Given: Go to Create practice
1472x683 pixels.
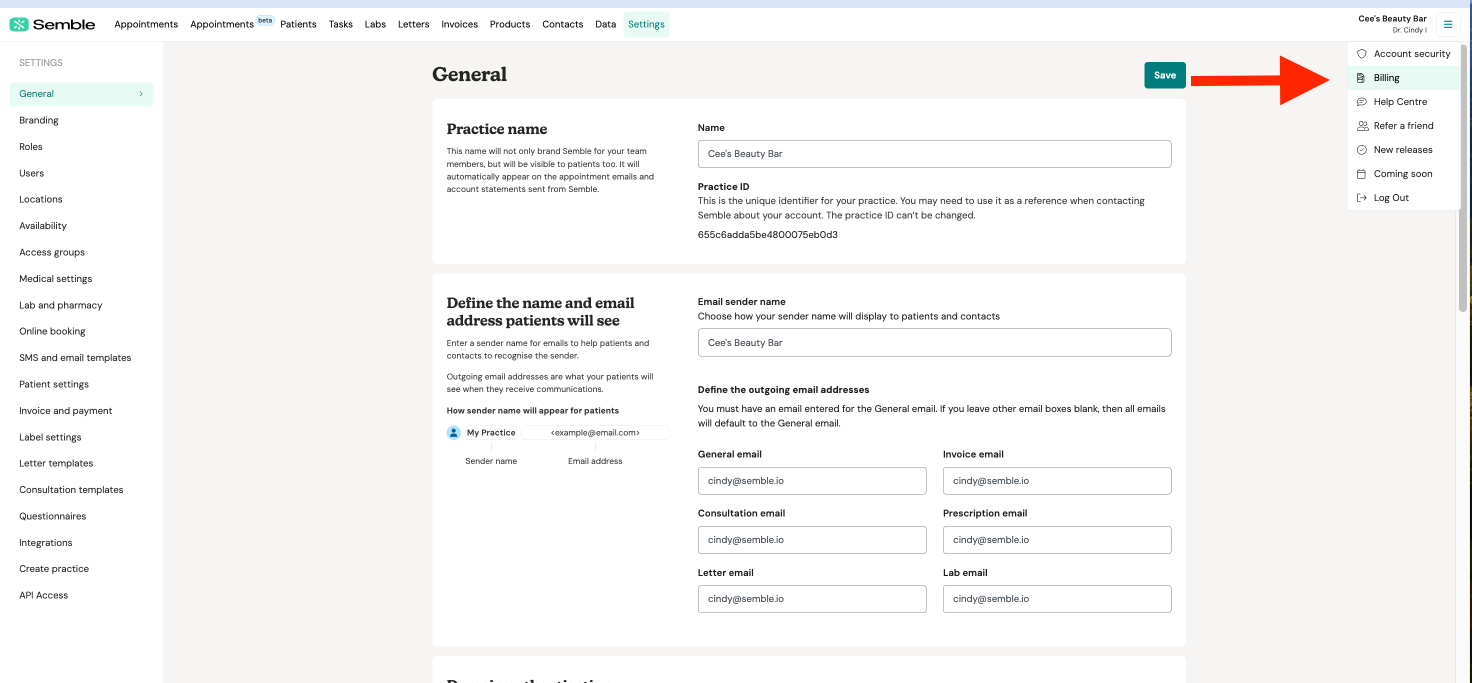Looking at the screenshot, I should [54, 569].
